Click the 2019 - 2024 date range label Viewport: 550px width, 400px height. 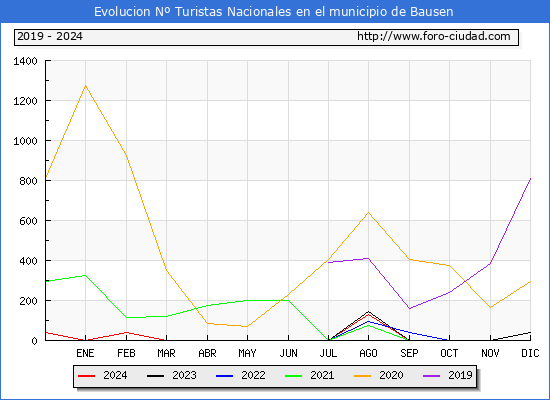tap(50, 36)
